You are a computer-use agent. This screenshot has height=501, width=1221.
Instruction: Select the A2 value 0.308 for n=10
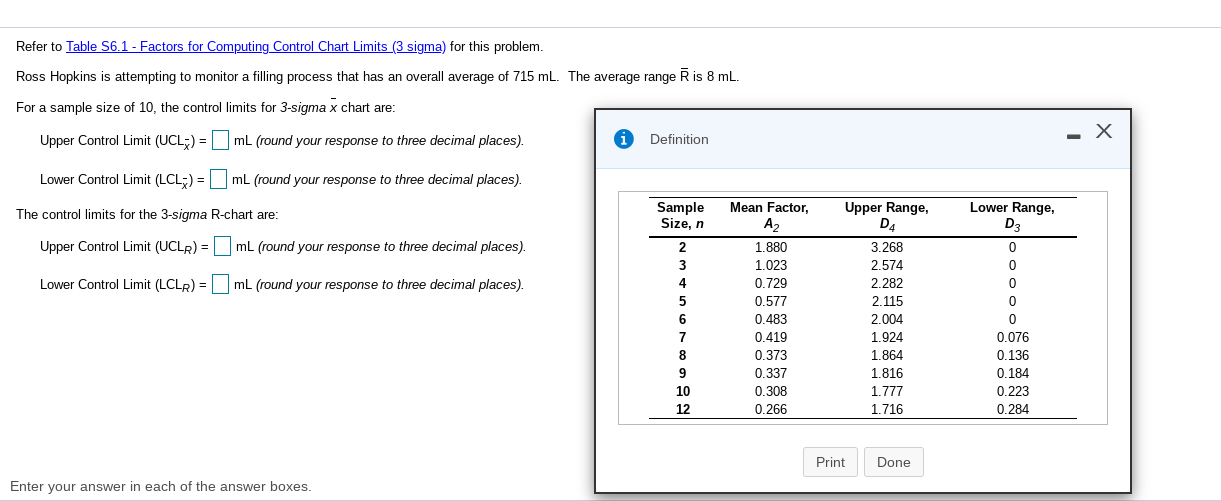point(771,391)
